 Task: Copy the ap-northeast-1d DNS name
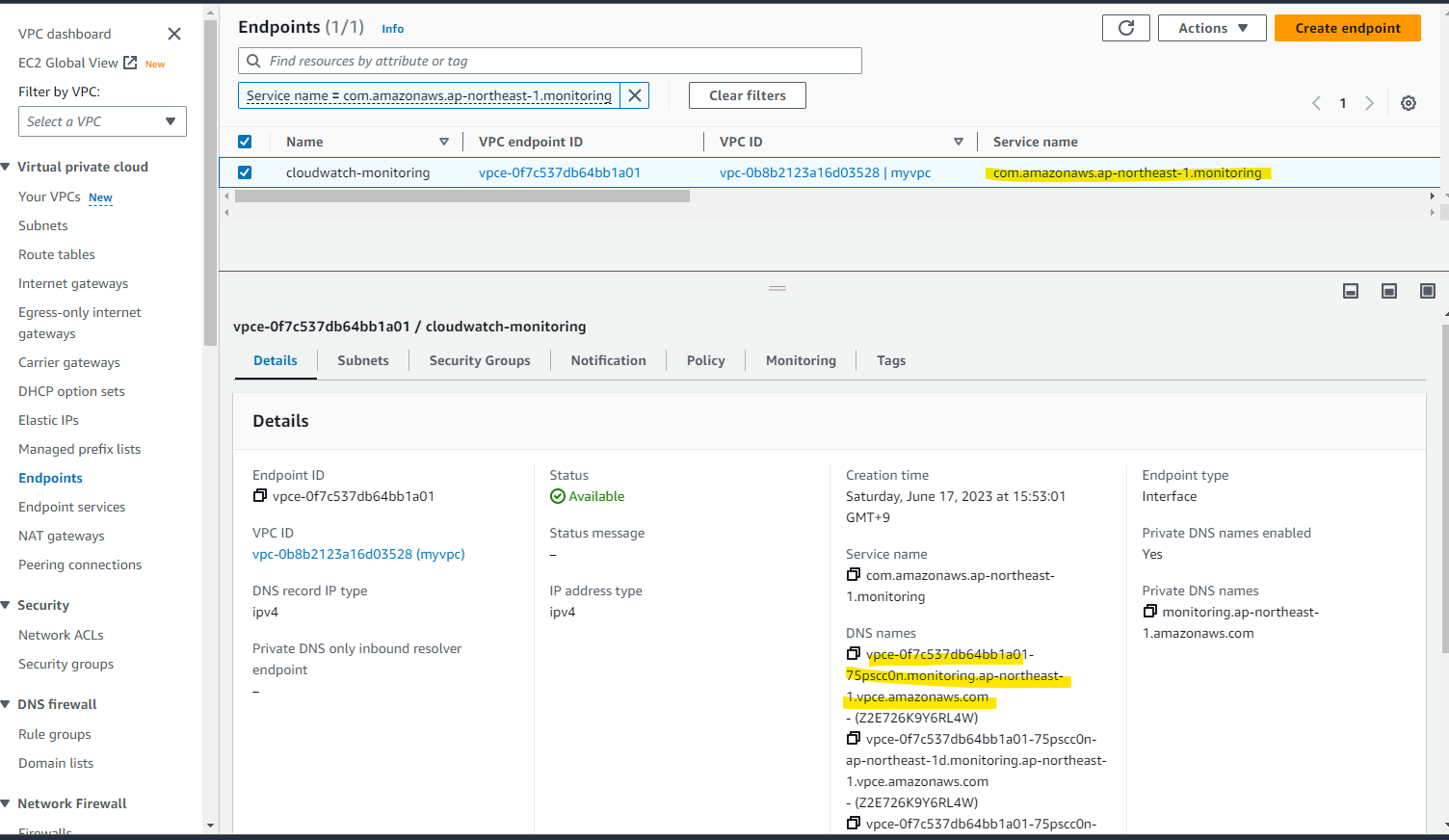point(854,739)
